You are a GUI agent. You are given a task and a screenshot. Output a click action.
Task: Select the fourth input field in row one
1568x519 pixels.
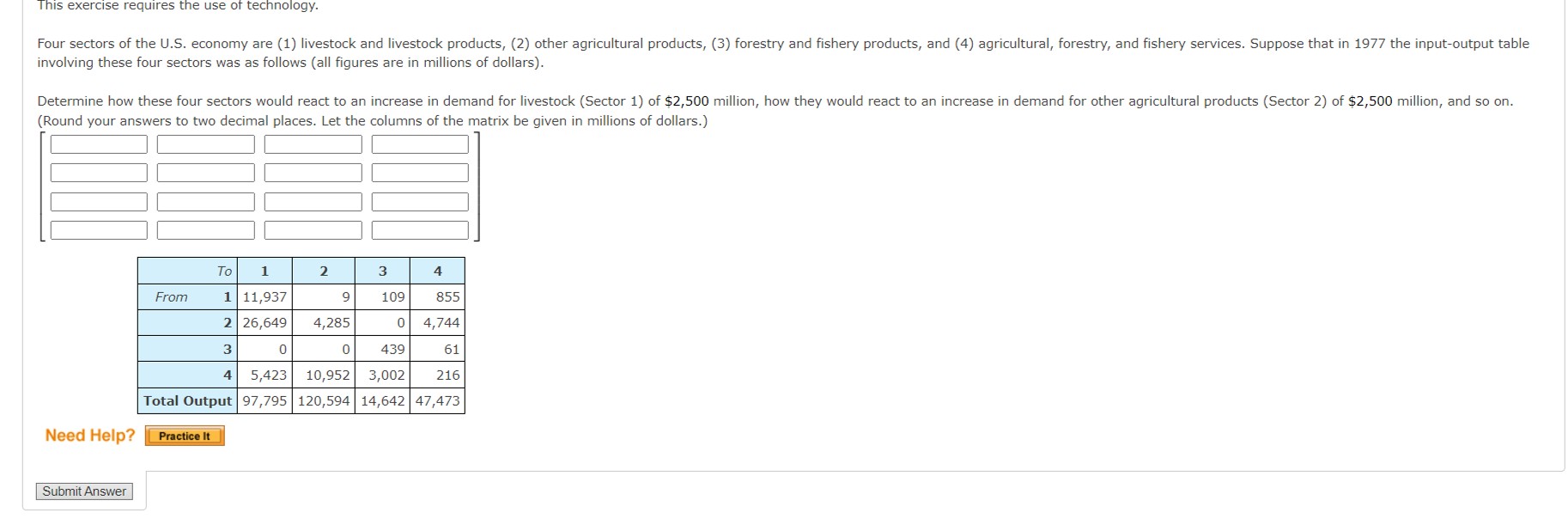[x=418, y=144]
